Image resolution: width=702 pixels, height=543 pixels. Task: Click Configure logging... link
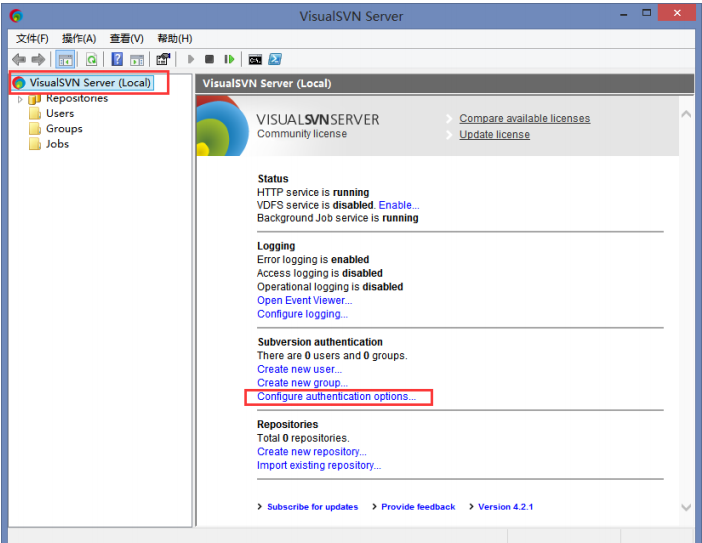click(x=302, y=314)
